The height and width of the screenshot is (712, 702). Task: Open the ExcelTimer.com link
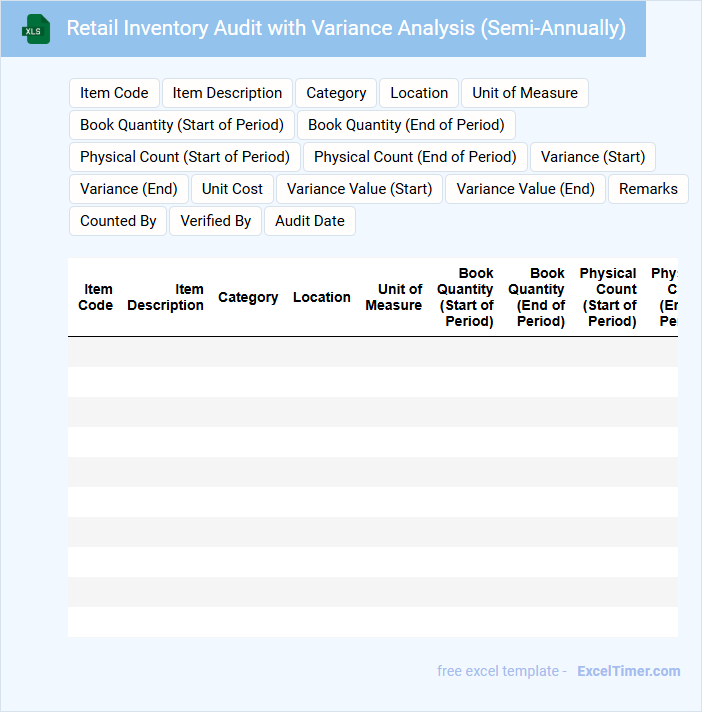point(628,671)
